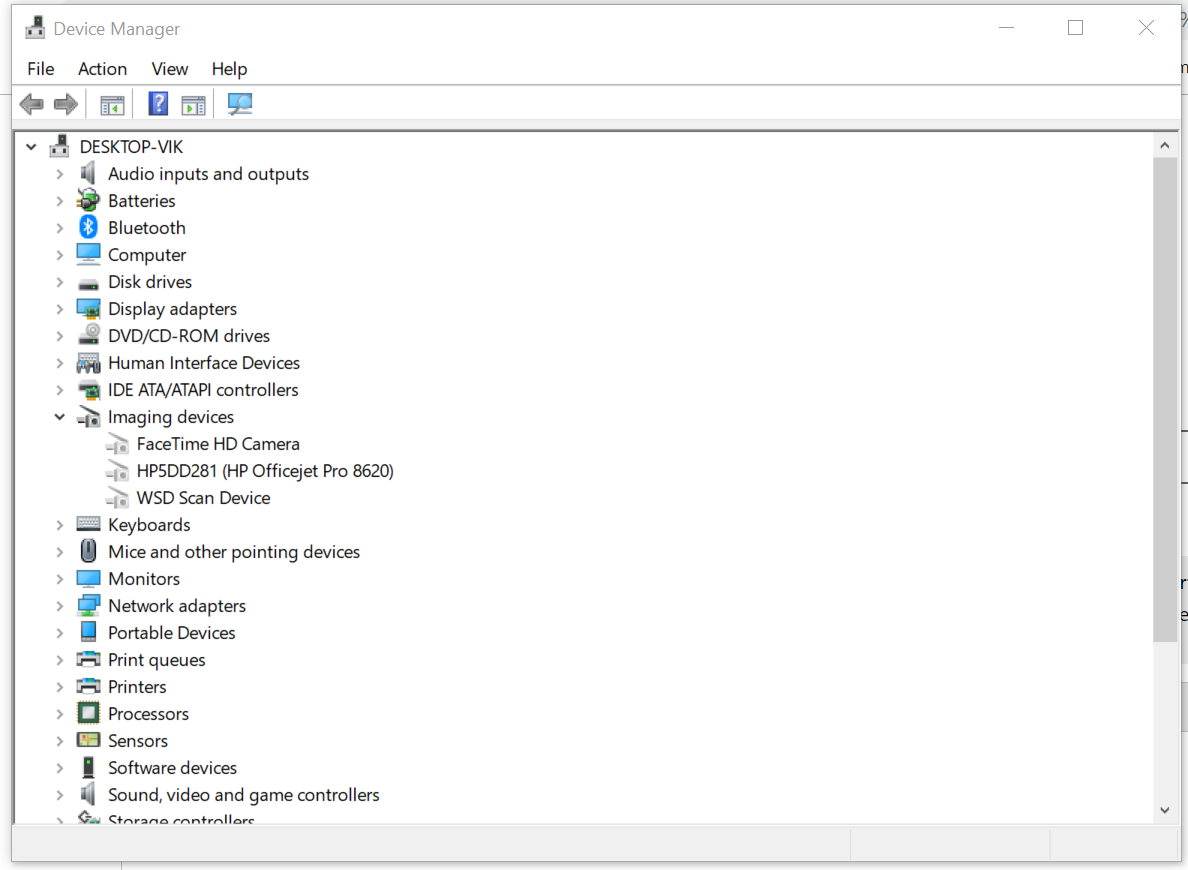1188x870 pixels.
Task: Click the Portable Devices icon
Action: 88,632
